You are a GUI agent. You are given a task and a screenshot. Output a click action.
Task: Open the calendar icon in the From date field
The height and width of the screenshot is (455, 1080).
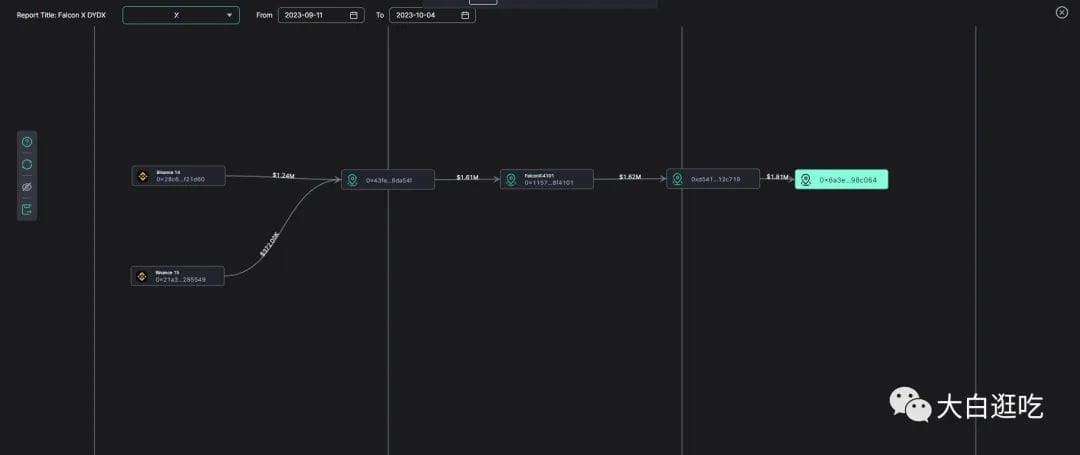(x=353, y=15)
